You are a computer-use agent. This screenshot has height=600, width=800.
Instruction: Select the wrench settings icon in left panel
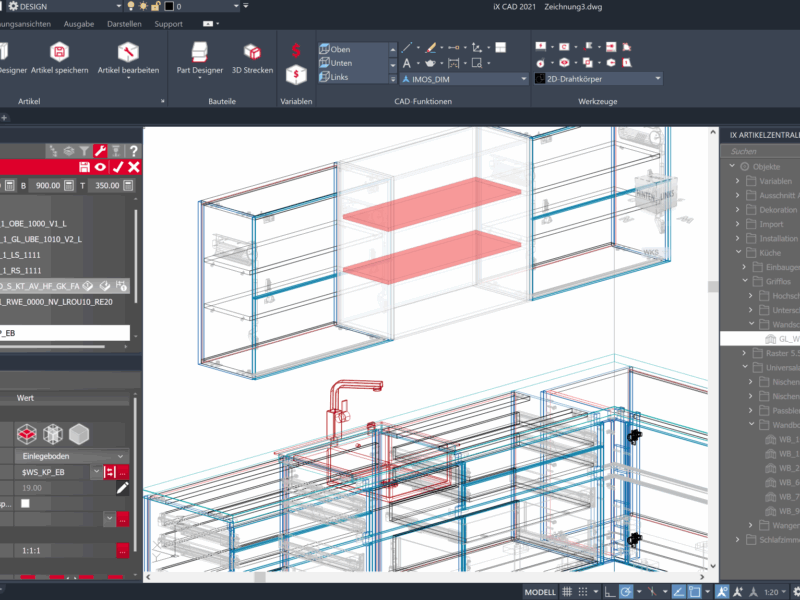100,150
